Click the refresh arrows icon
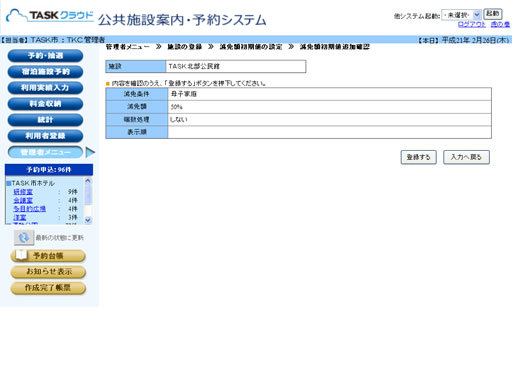This screenshot has width=512, height=384. click(24, 238)
